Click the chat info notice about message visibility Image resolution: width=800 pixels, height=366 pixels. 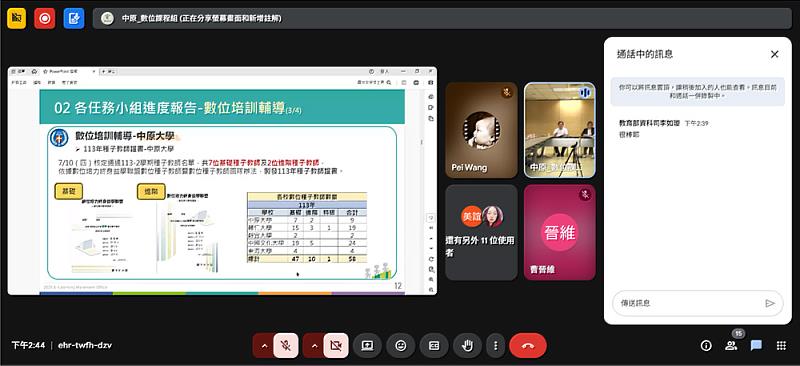(697, 91)
